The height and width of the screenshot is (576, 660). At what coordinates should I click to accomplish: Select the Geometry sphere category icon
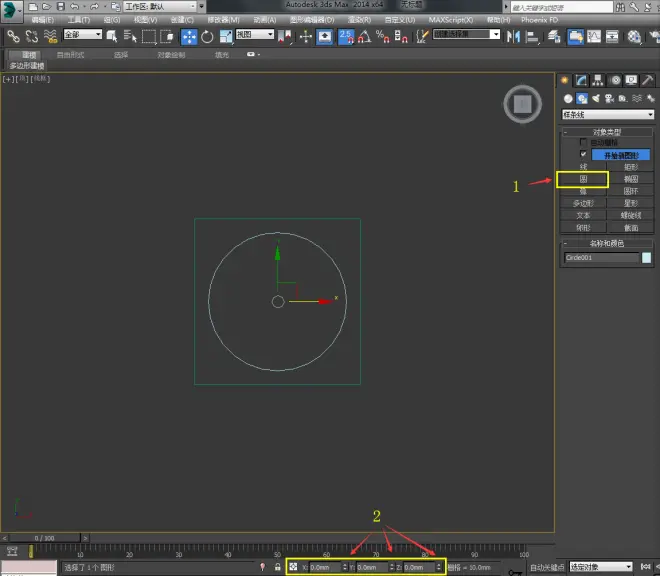coord(568,99)
